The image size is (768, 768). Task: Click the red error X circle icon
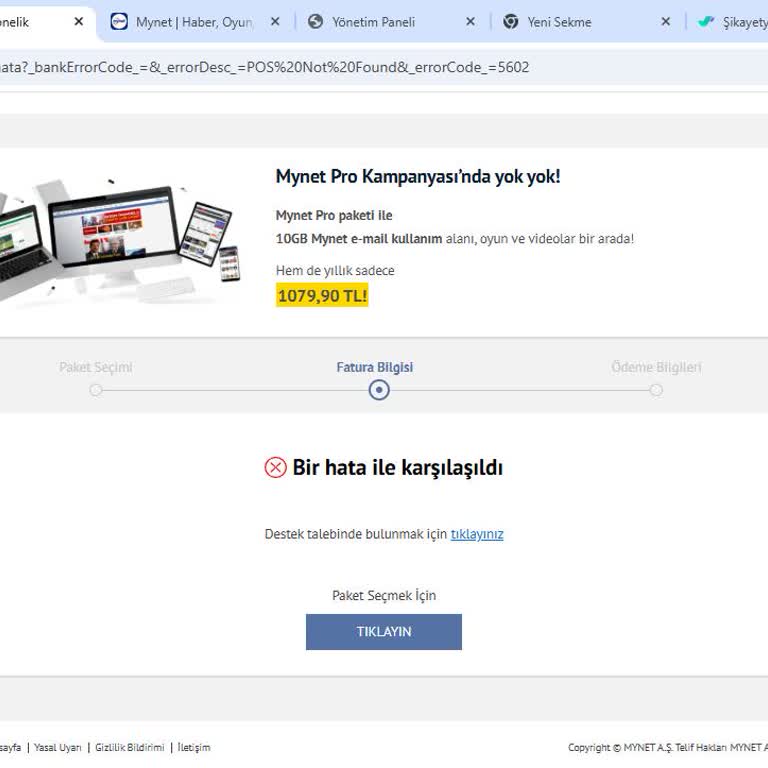[275, 467]
